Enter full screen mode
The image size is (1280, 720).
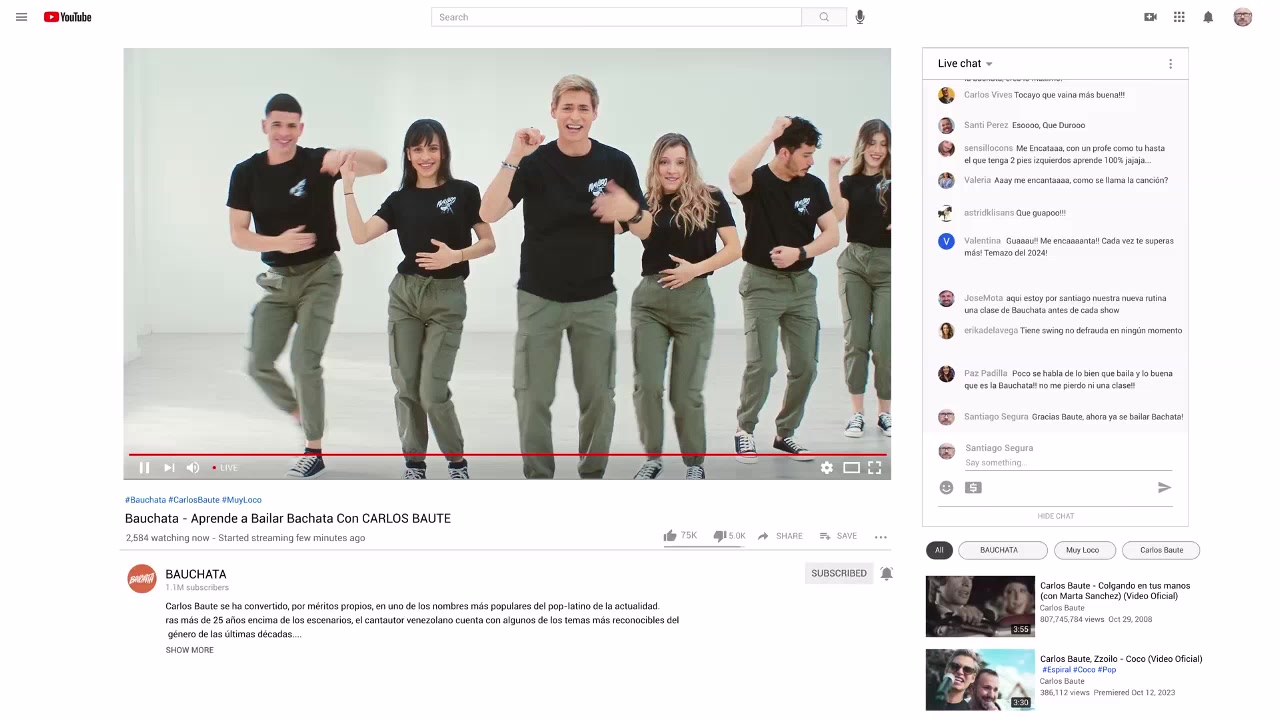(x=875, y=467)
